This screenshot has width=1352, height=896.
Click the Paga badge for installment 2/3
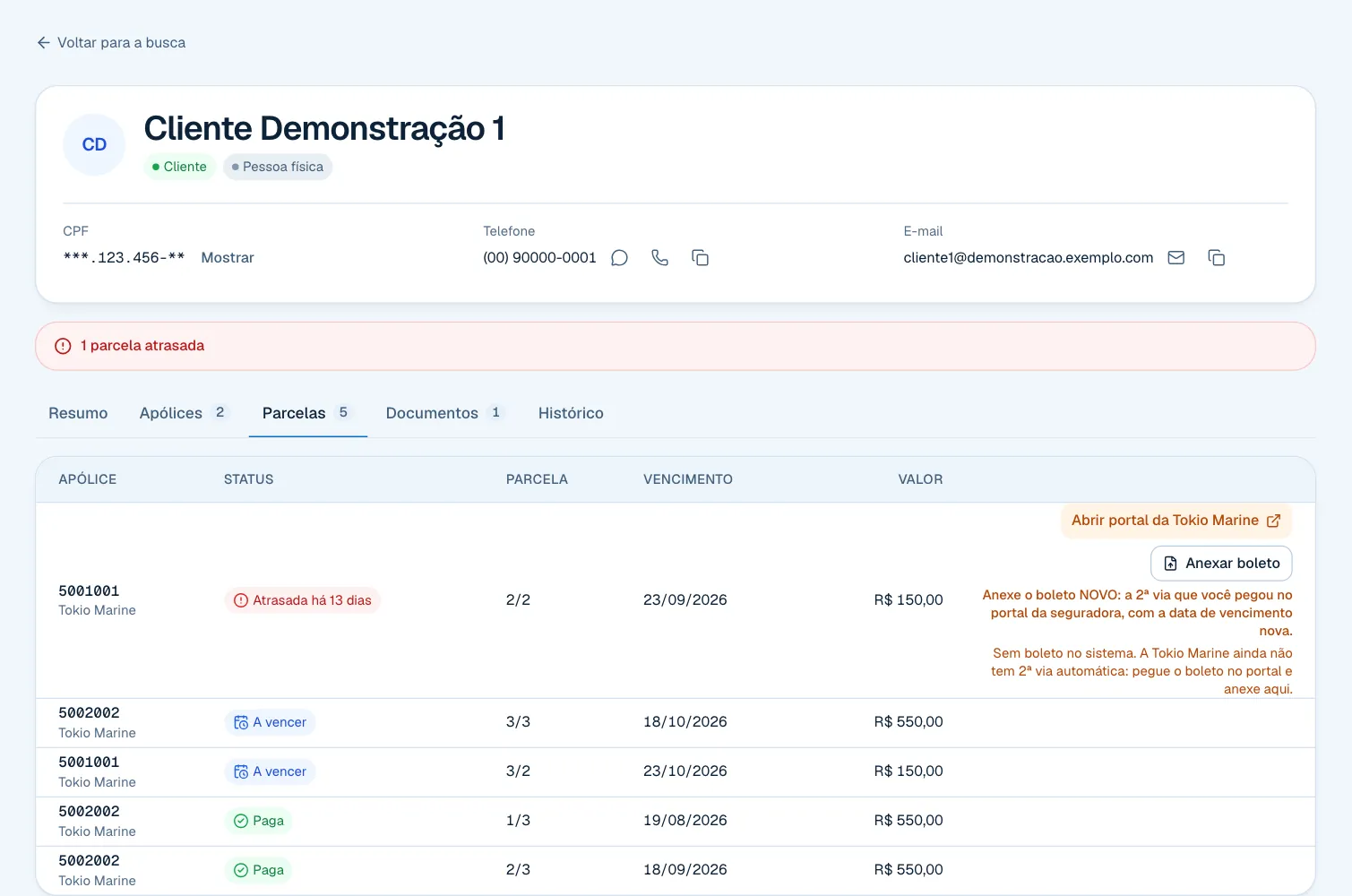pos(258,870)
